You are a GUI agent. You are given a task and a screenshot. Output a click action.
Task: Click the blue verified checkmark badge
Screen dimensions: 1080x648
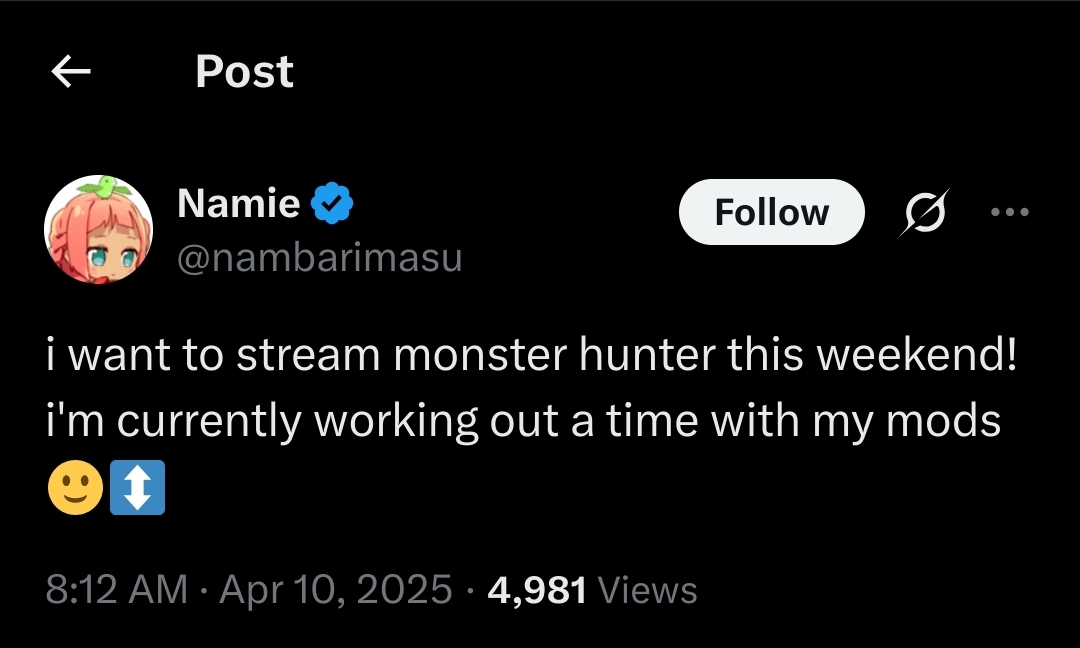[331, 204]
